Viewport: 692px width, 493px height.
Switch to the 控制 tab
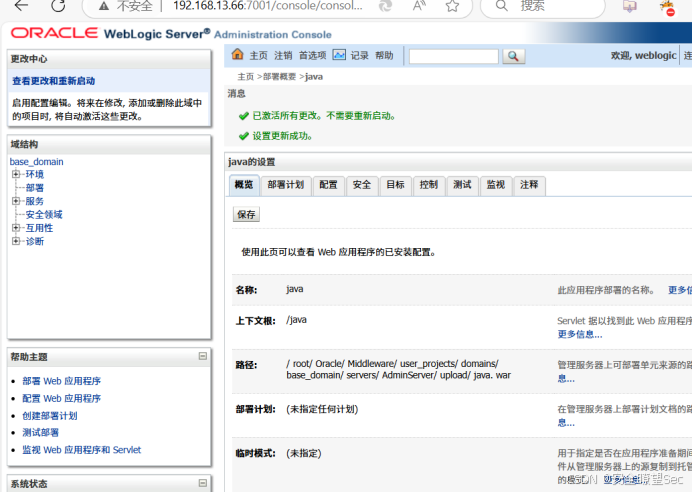(x=429, y=185)
